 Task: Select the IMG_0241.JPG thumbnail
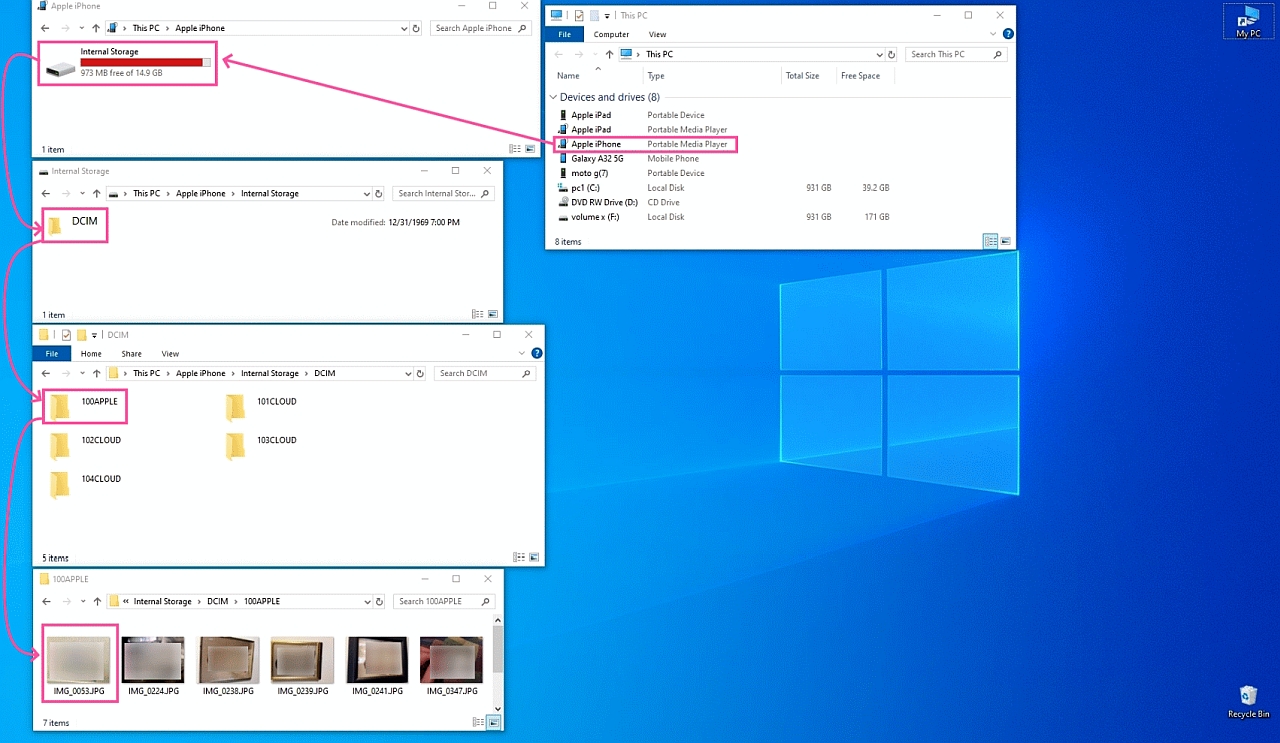coord(377,666)
